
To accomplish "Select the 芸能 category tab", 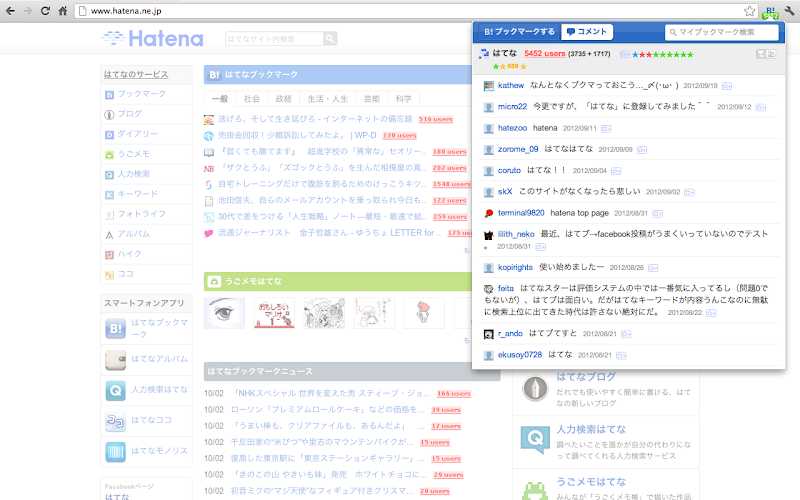I will 371,99.
